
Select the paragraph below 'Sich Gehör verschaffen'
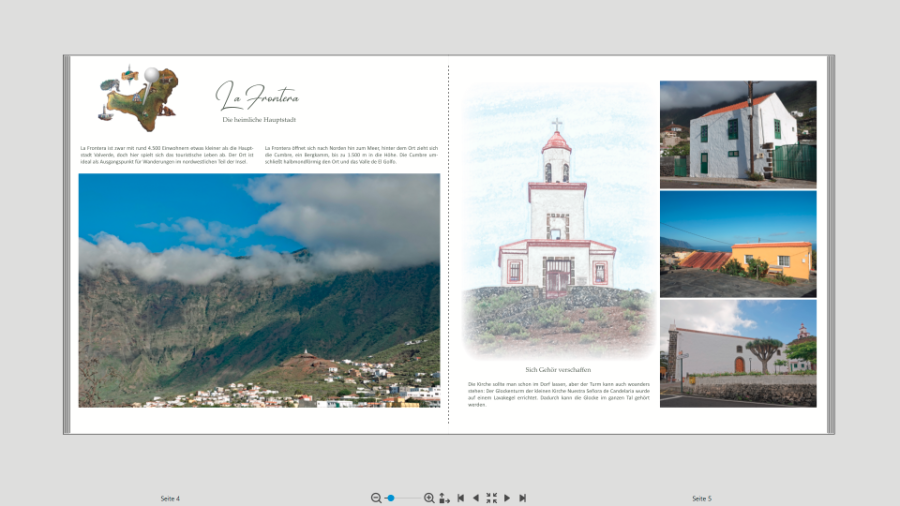[x=558, y=394]
